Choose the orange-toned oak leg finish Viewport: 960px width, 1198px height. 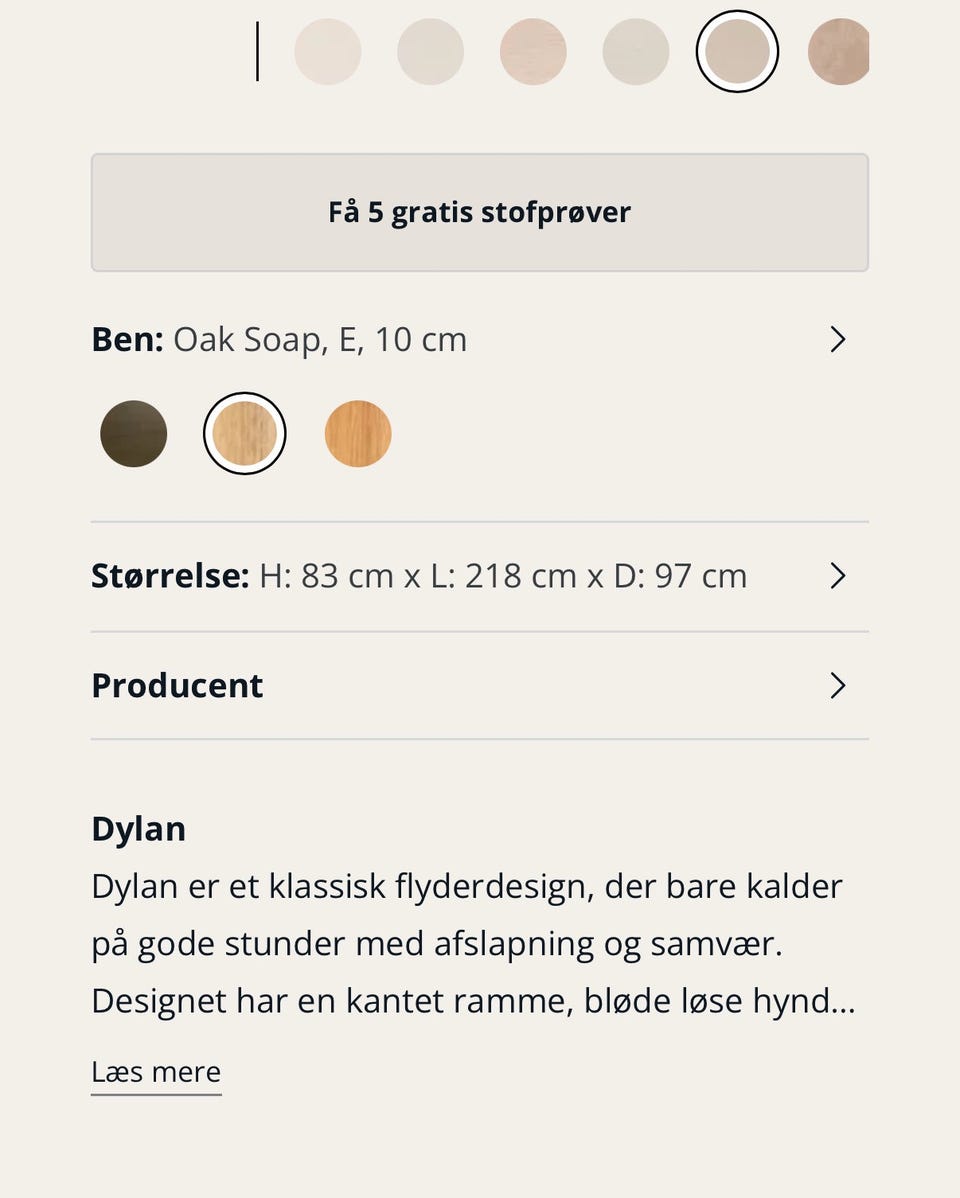tap(358, 434)
